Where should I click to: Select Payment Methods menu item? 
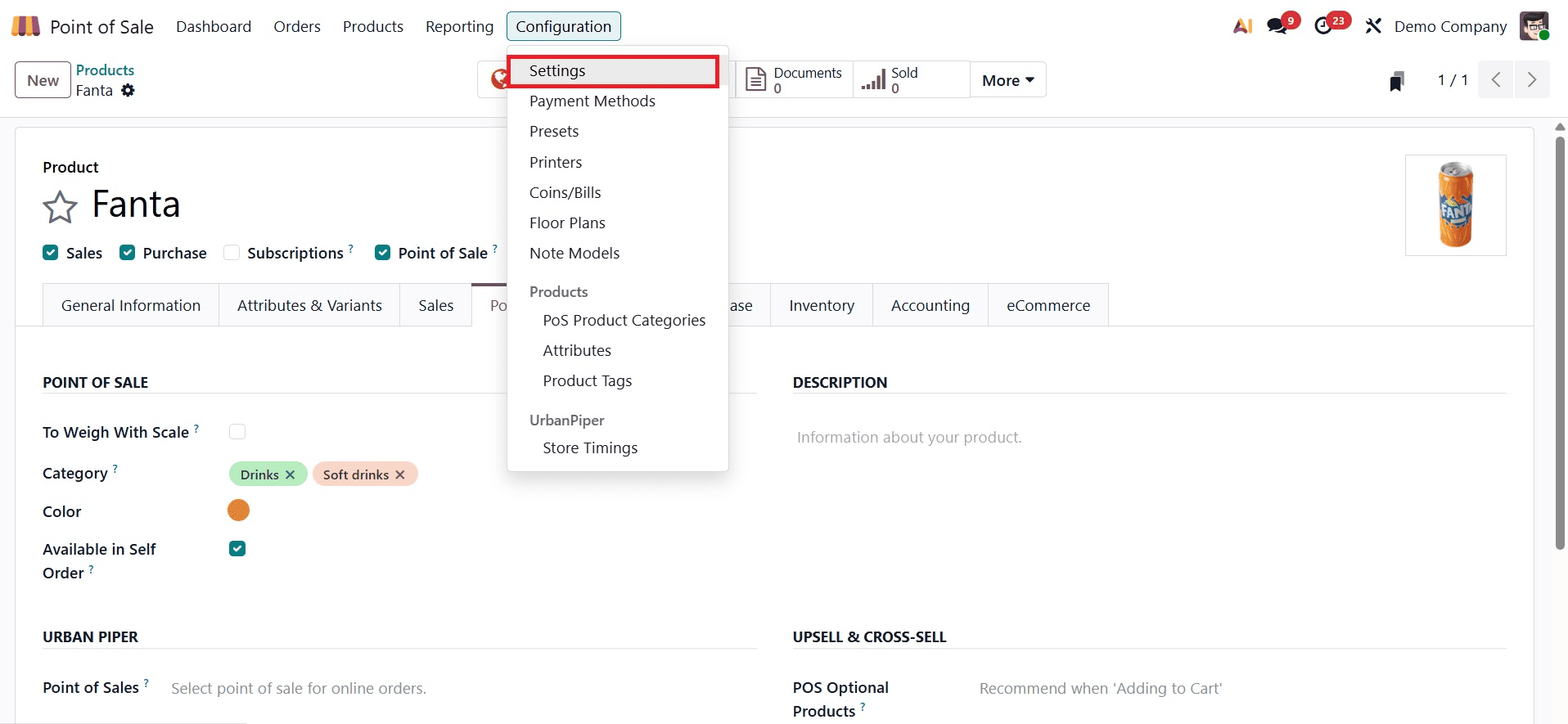pos(618,101)
